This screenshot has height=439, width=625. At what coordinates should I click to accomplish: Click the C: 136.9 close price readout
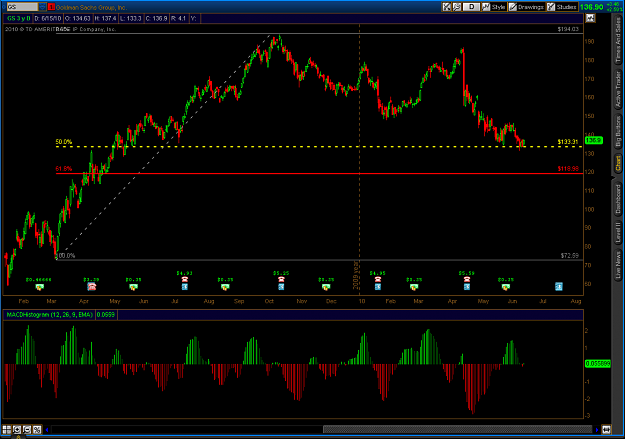[156, 18]
